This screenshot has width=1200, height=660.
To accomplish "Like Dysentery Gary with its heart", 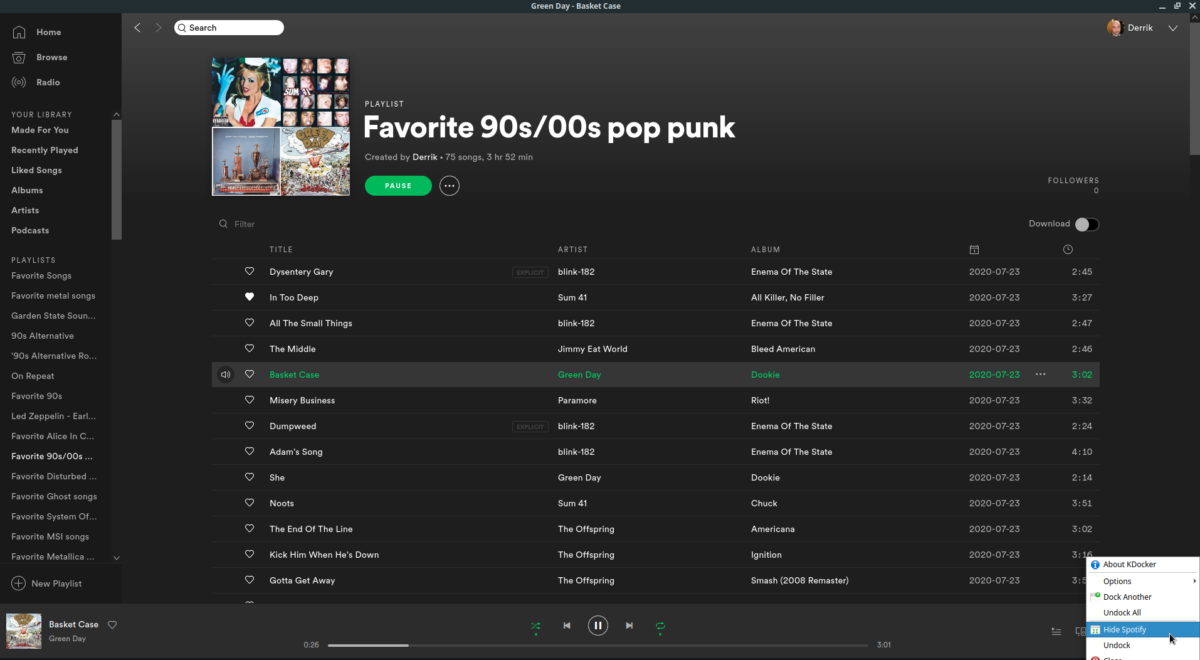I will pos(250,272).
